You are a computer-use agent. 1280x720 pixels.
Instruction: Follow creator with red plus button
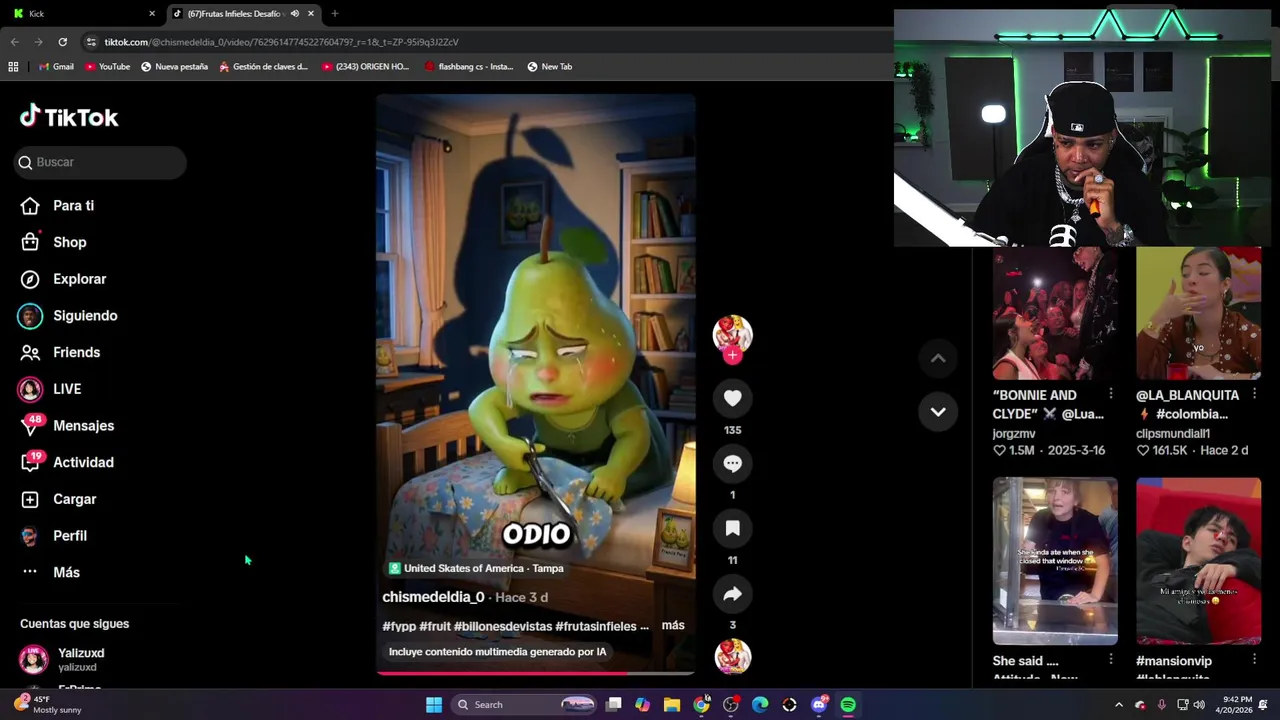732,356
